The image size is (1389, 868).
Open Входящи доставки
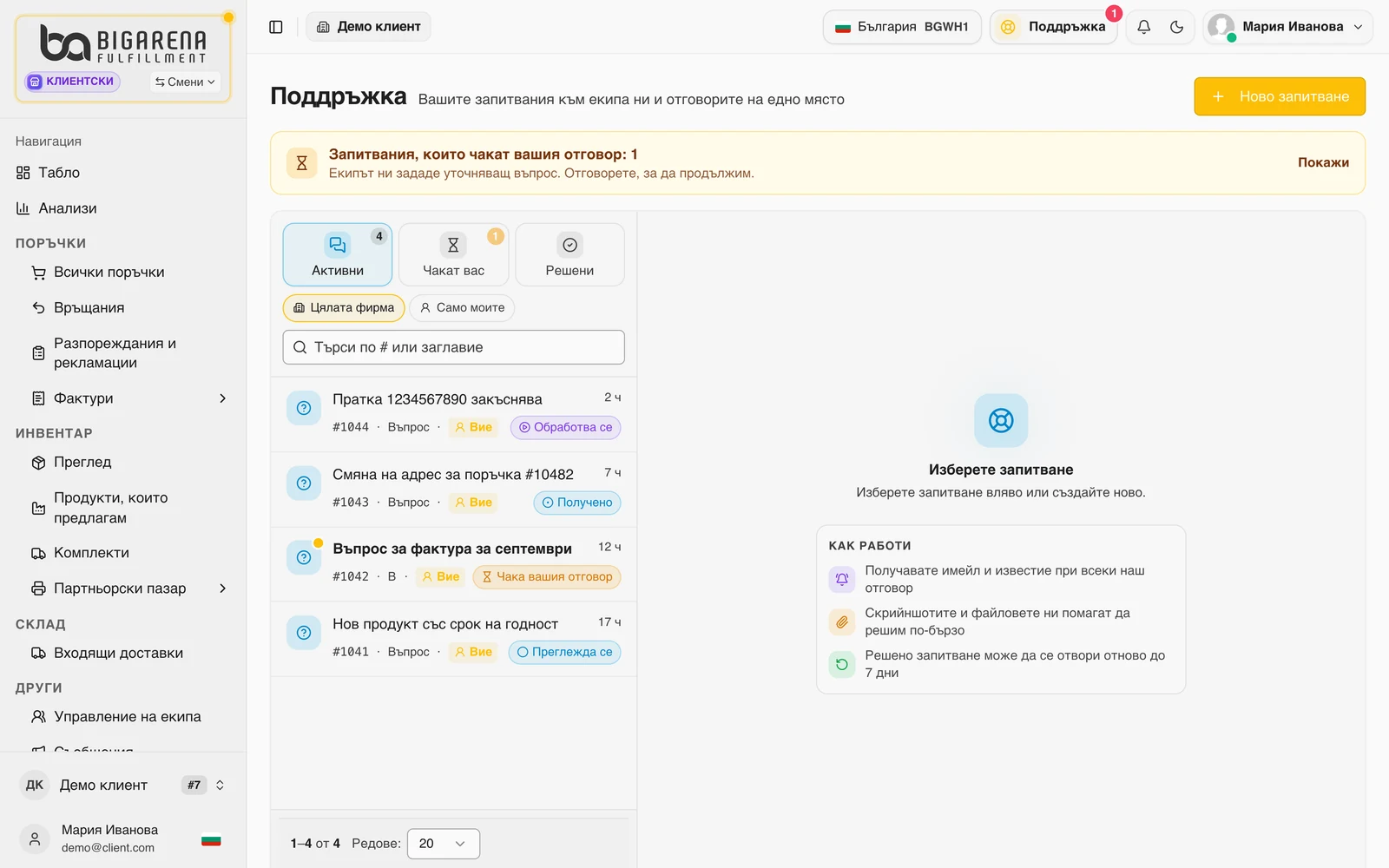tap(130, 654)
